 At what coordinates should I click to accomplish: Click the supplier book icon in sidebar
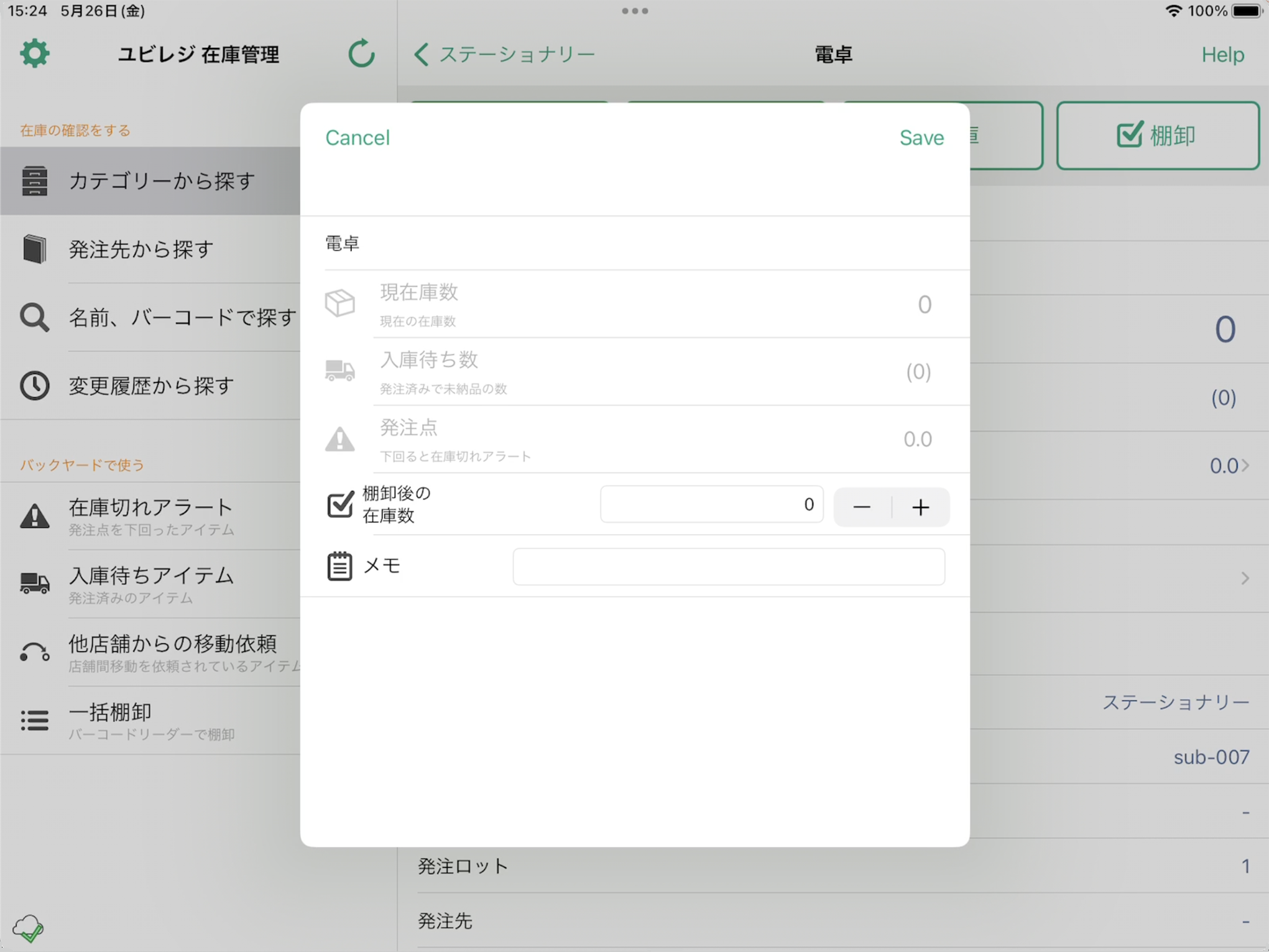(34, 249)
